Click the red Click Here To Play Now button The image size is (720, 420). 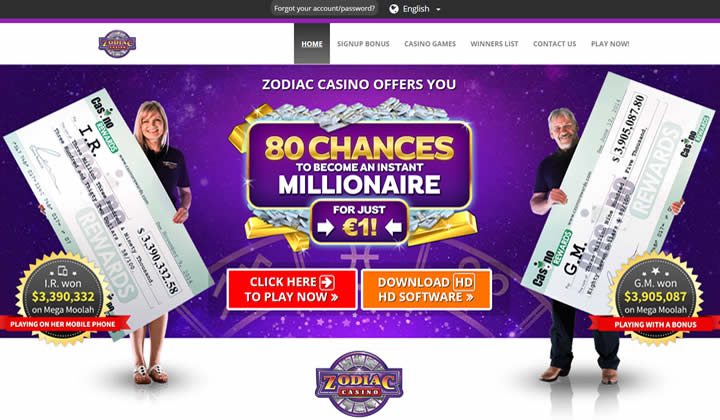292,290
